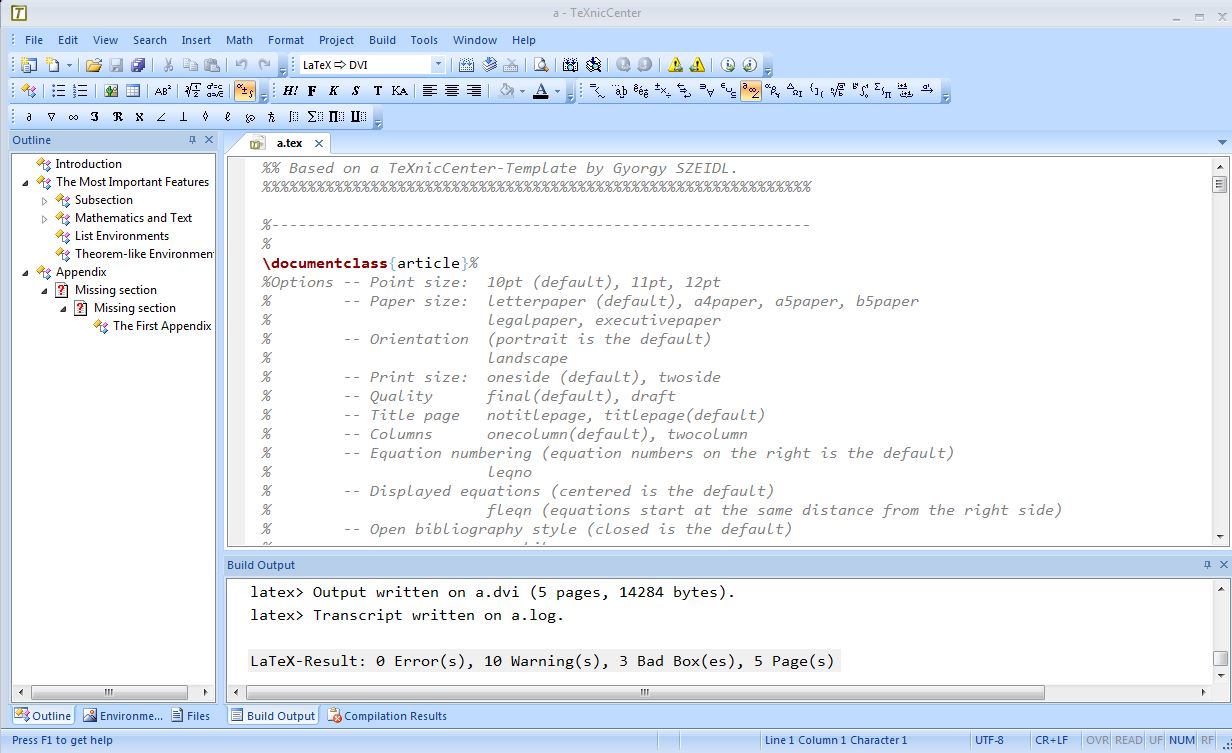Click the insert picture toolbar icon
The width and height of the screenshot is (1232, 753).
pyautogui.click(x=111, y=91)
